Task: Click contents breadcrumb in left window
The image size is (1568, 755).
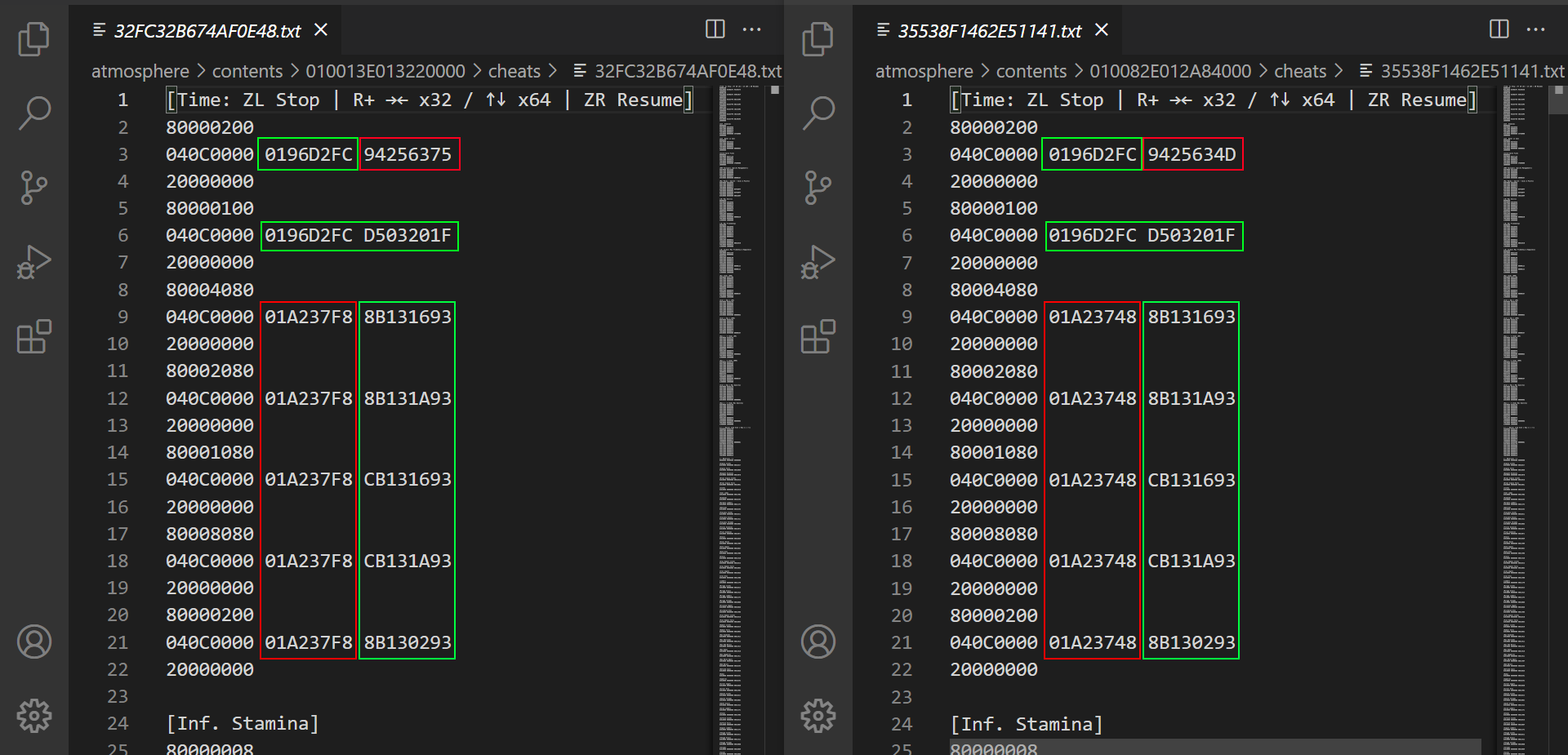Action: [247, 71]
